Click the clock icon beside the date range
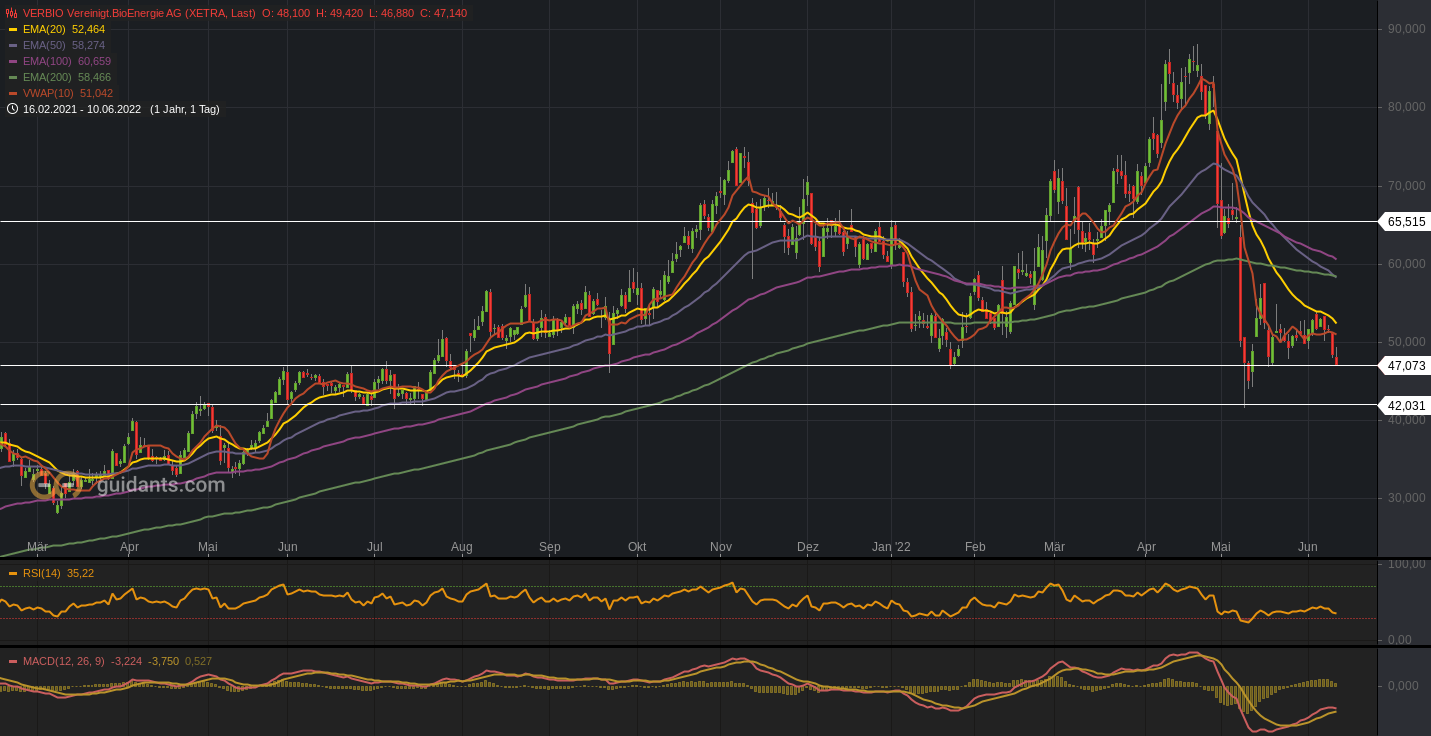This screenshot has width=1431, height=736. 12,109
